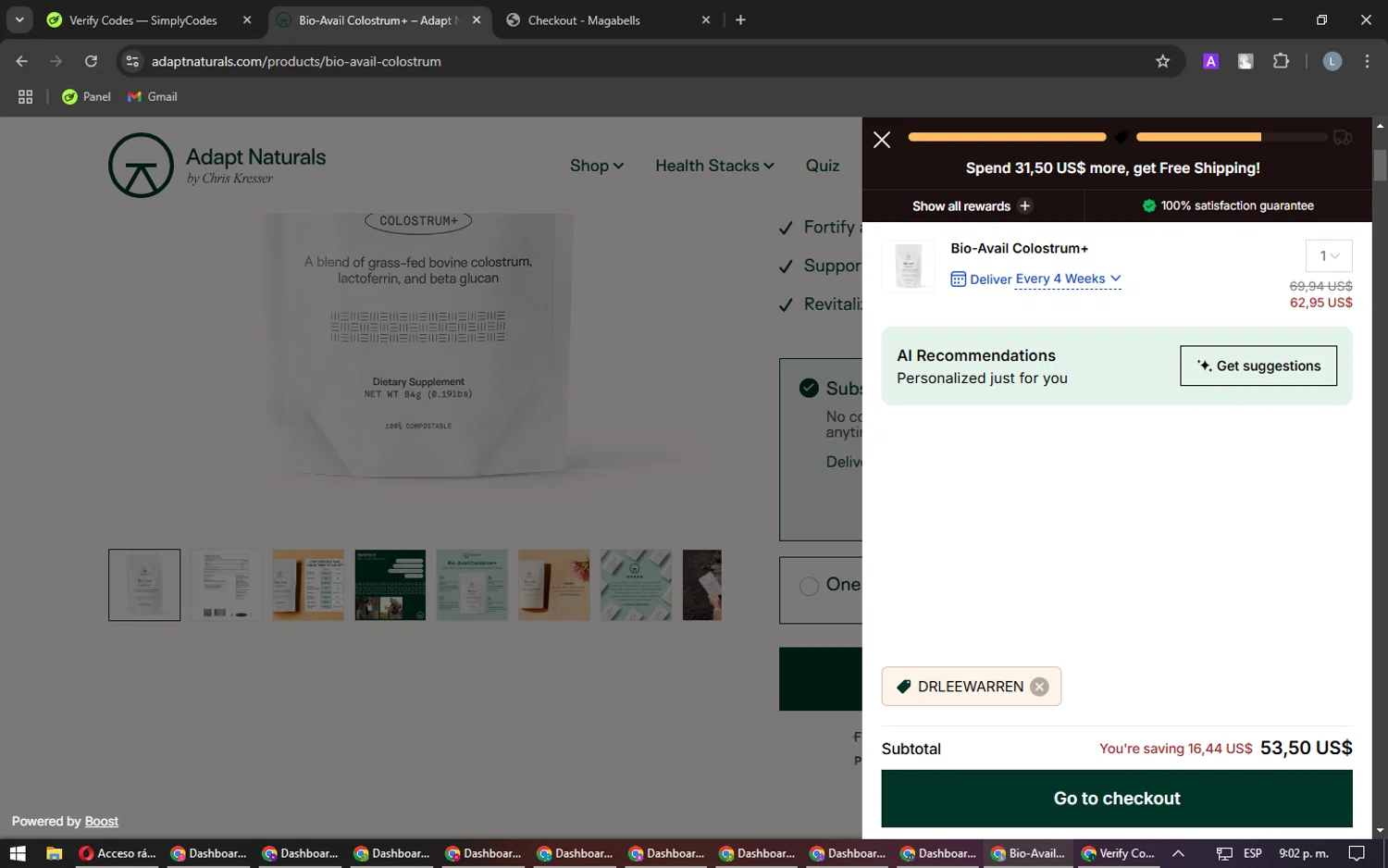Expand Show all rewards plus icon
The width and height of the screenshot is (1388, 868).
click(x=1024, y=205)
